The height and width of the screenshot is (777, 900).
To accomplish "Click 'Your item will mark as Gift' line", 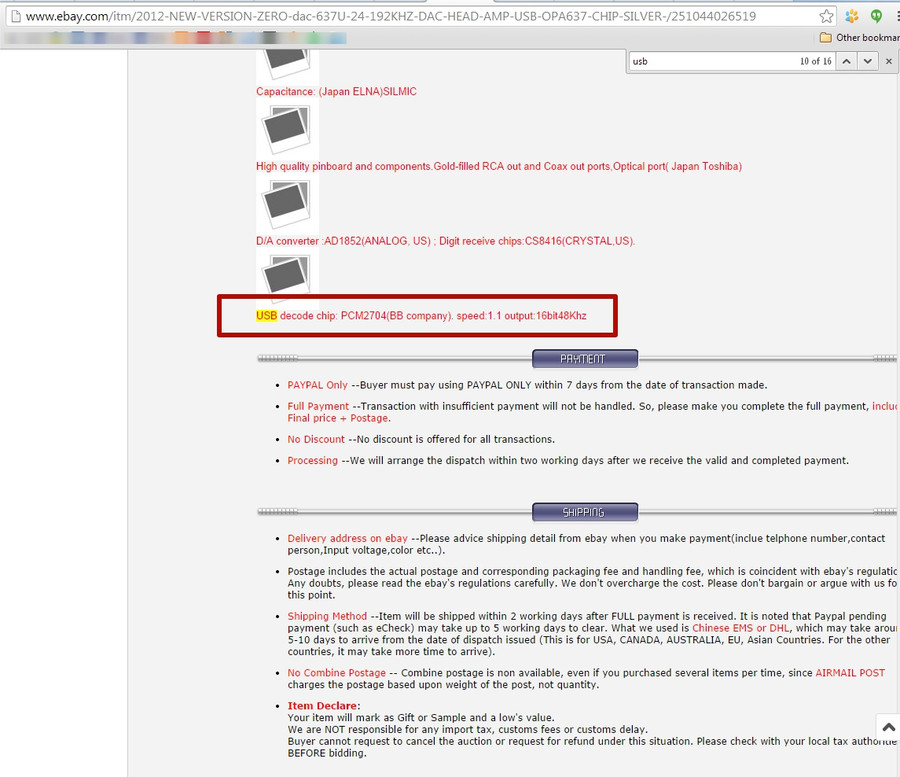I will click(421, 718).
